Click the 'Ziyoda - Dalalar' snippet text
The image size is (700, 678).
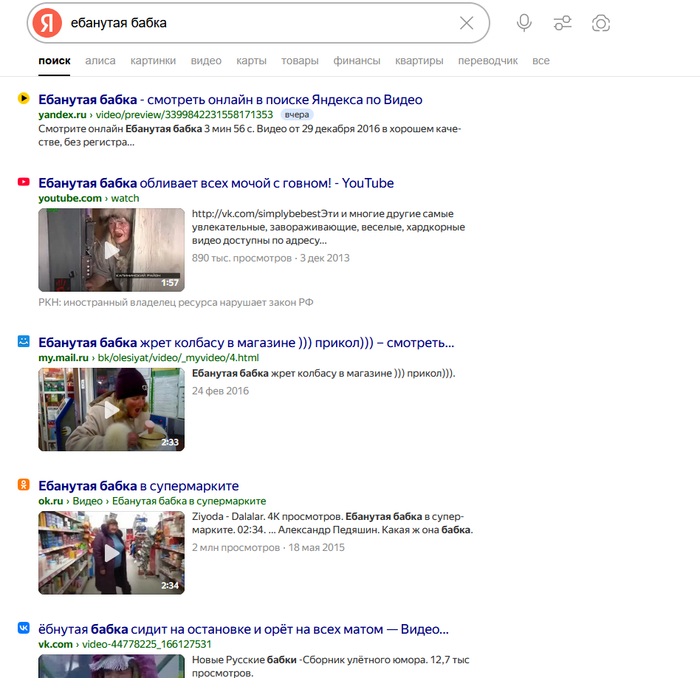tap(332, 523)
